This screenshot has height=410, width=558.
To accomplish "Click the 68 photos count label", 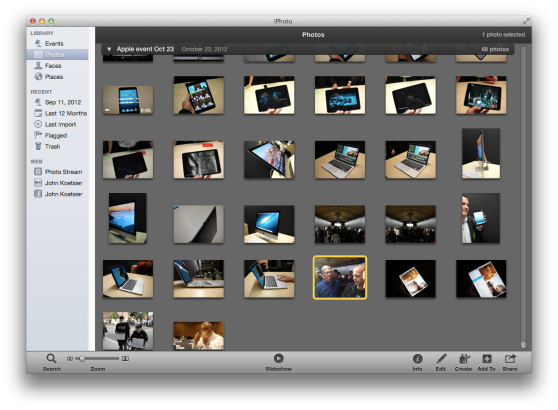I will 495,49.
